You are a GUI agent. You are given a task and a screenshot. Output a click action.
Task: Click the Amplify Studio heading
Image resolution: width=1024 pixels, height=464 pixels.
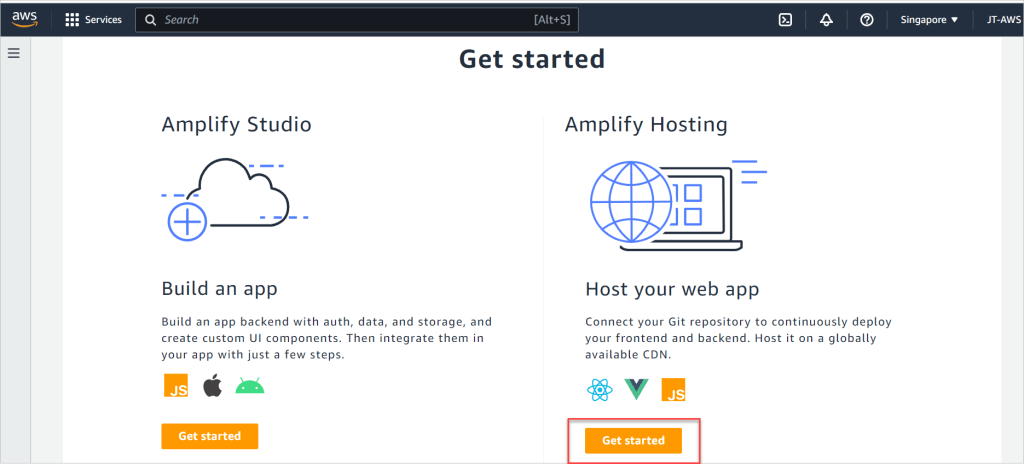click(236, 124)
